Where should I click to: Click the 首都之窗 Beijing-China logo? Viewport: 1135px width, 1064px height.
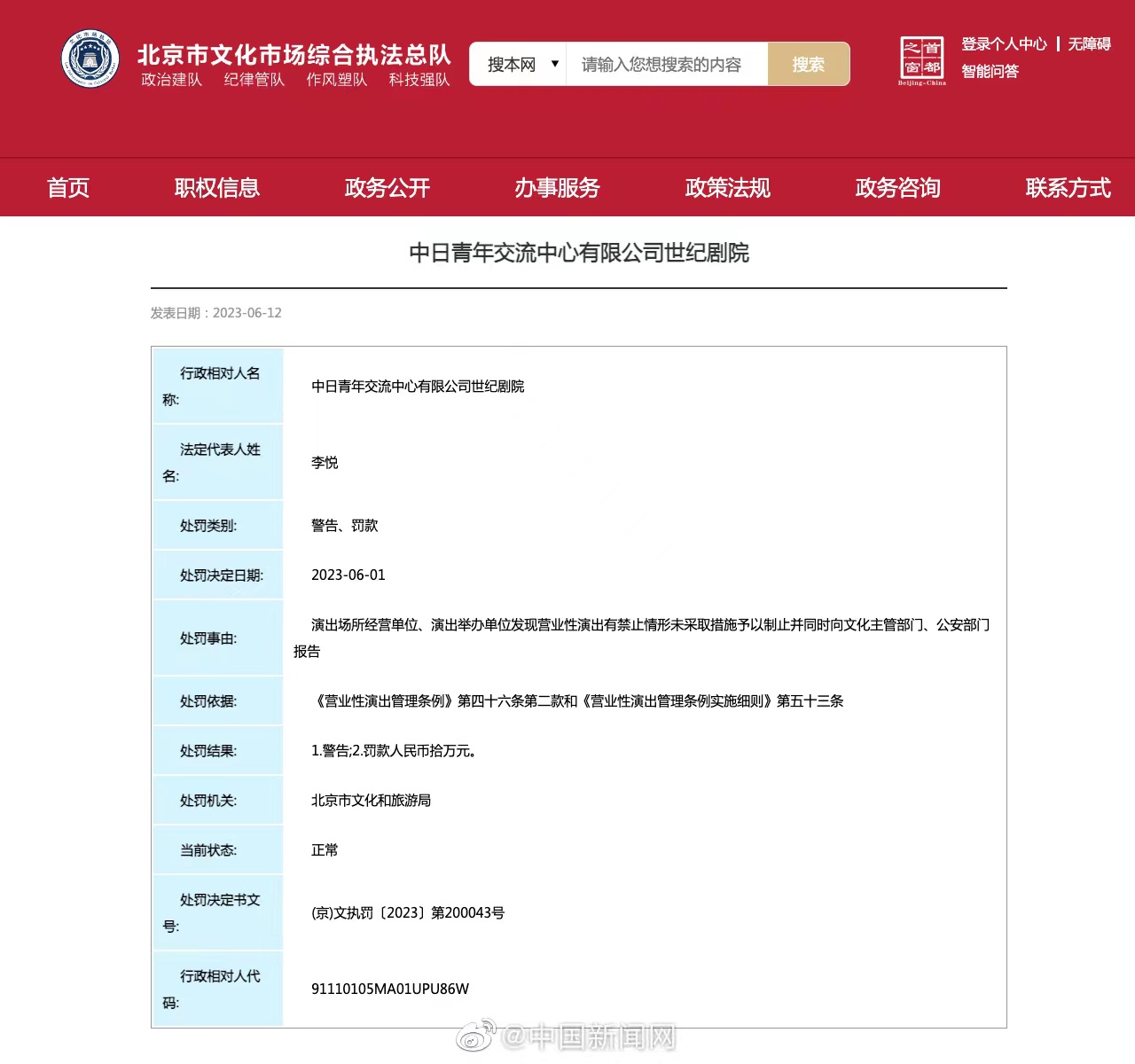921,60
